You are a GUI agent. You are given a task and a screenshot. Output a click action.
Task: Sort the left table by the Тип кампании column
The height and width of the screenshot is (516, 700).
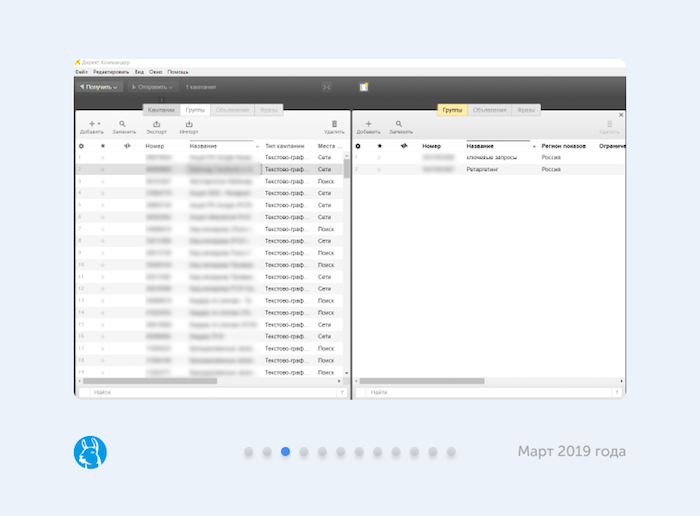(284, 146)
